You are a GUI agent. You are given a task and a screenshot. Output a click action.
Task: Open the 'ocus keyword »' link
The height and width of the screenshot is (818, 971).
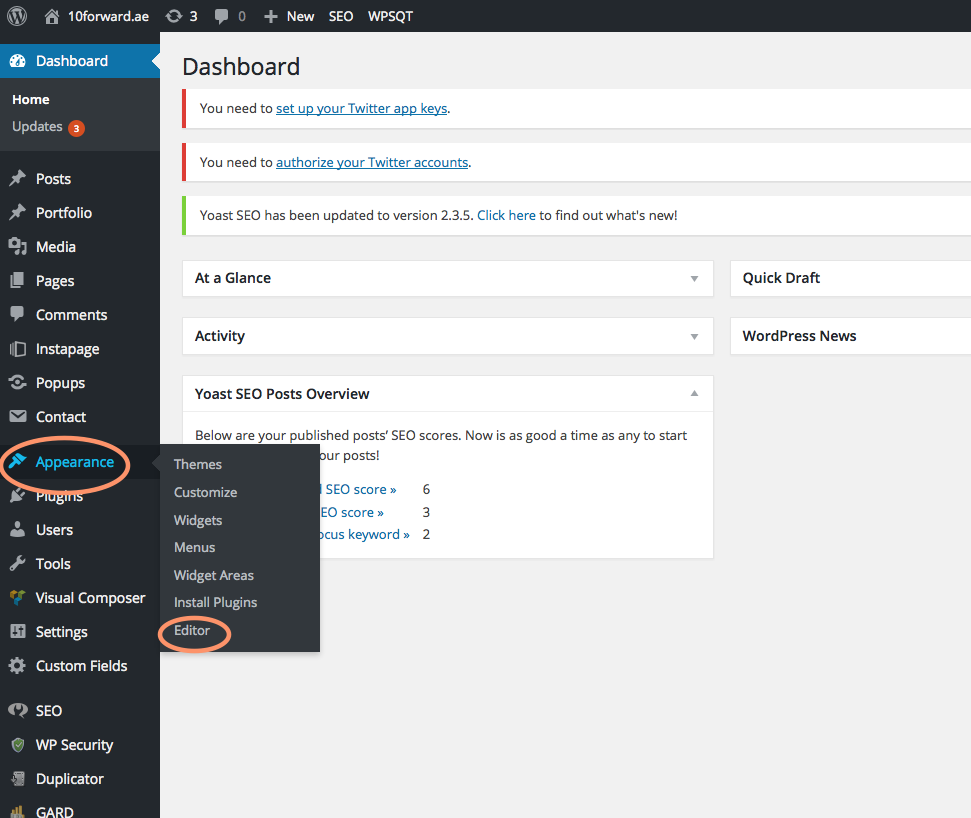click(x=364, y=534)
